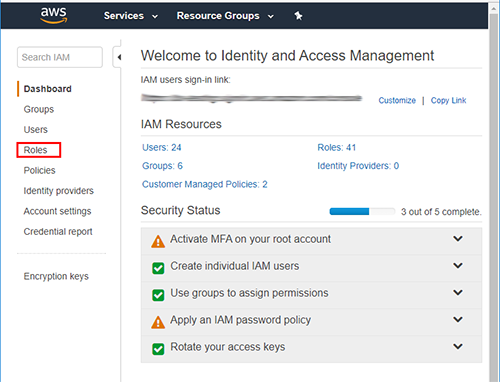Click the pin shortcut icon in top bar

(x=298, y=15)
